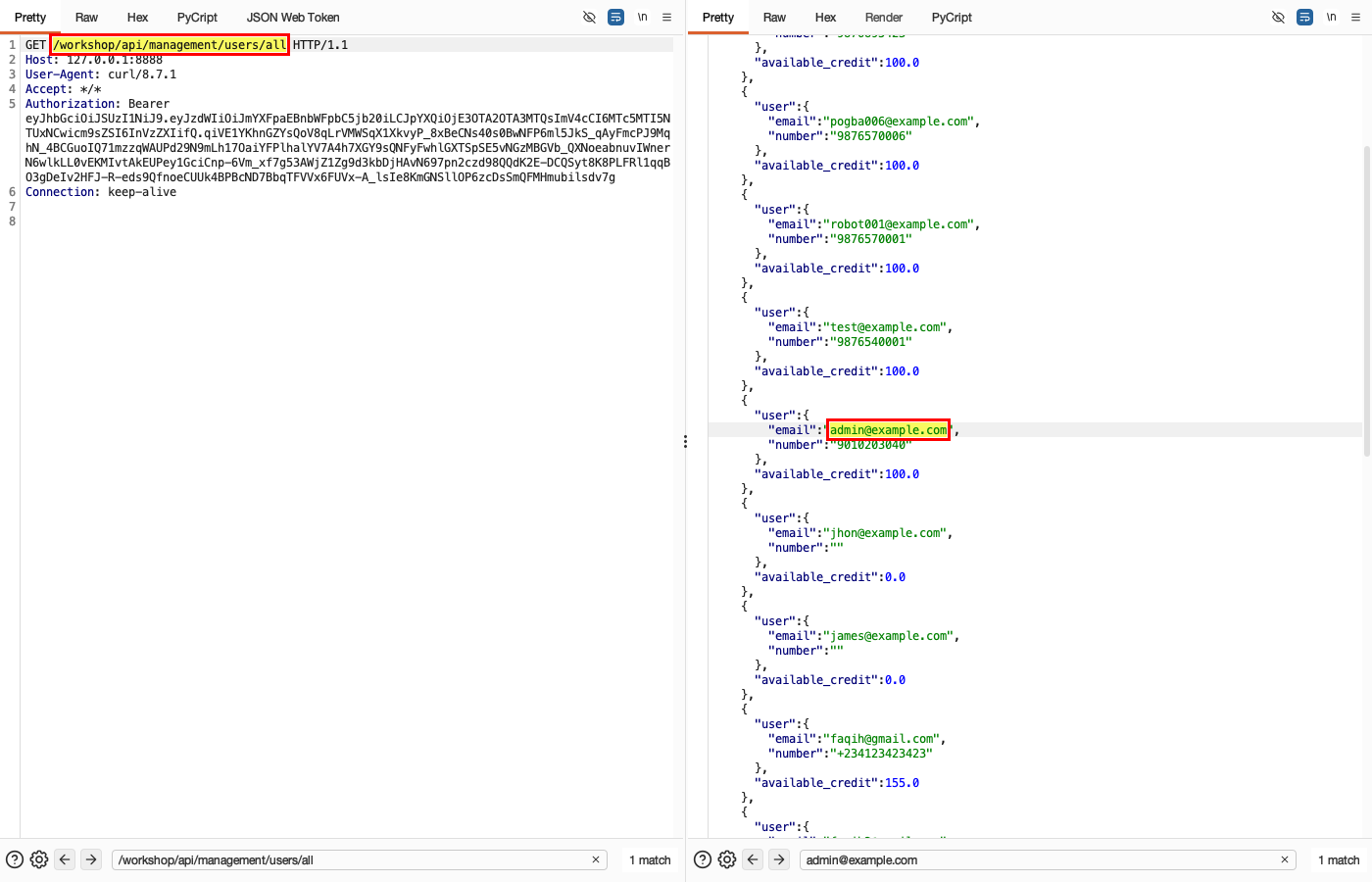The height and width of the screenshot is (882, 1372).
Task: Click the available_credit 155.0 value
Action: 902,783
